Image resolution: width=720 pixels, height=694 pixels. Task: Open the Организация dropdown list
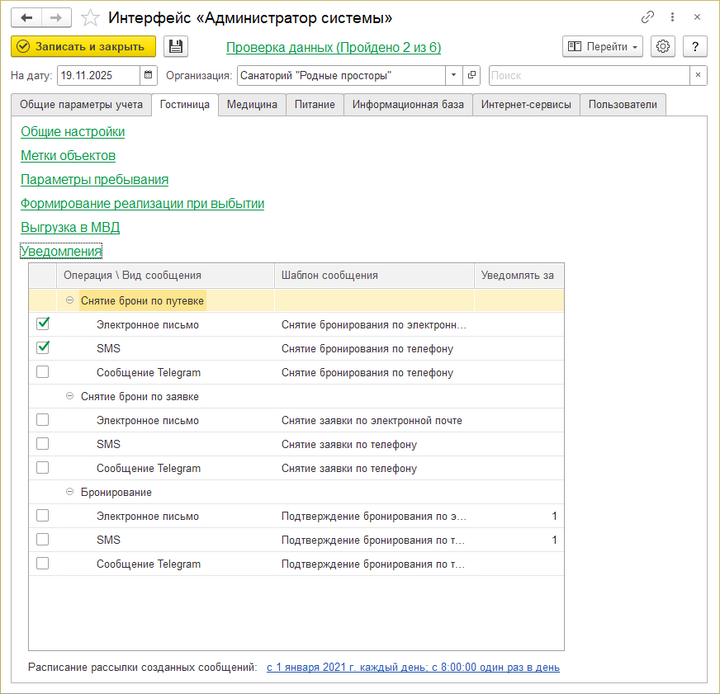click(453, 75)
